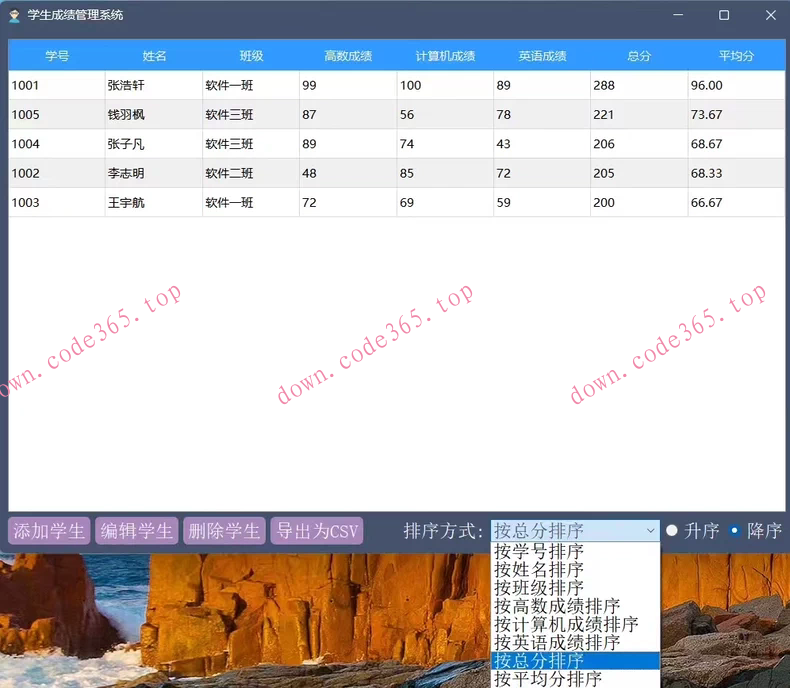This screenshot has height=688, width=790.
Task: Click computer score 100 for 张浩轩
Action: tap(445, 85)
